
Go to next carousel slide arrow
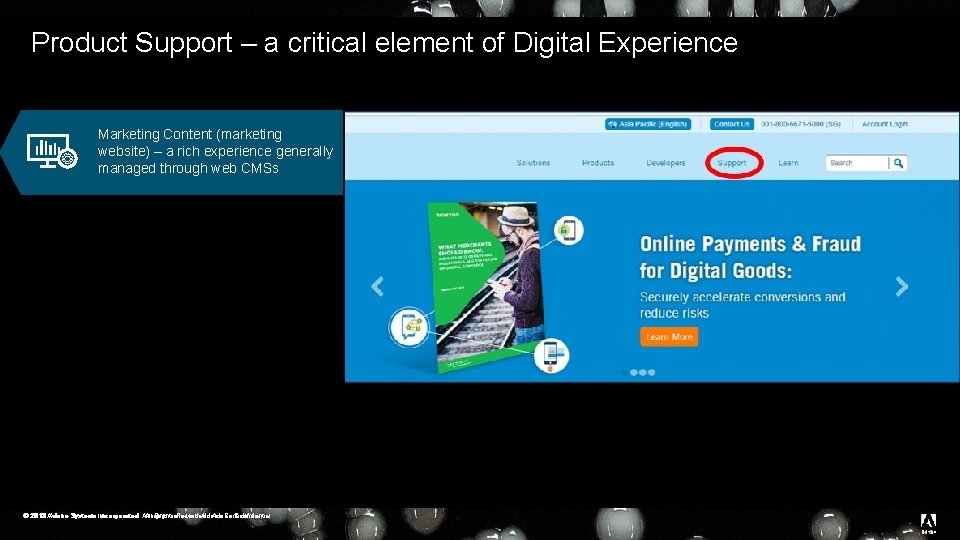click(902, 286)
